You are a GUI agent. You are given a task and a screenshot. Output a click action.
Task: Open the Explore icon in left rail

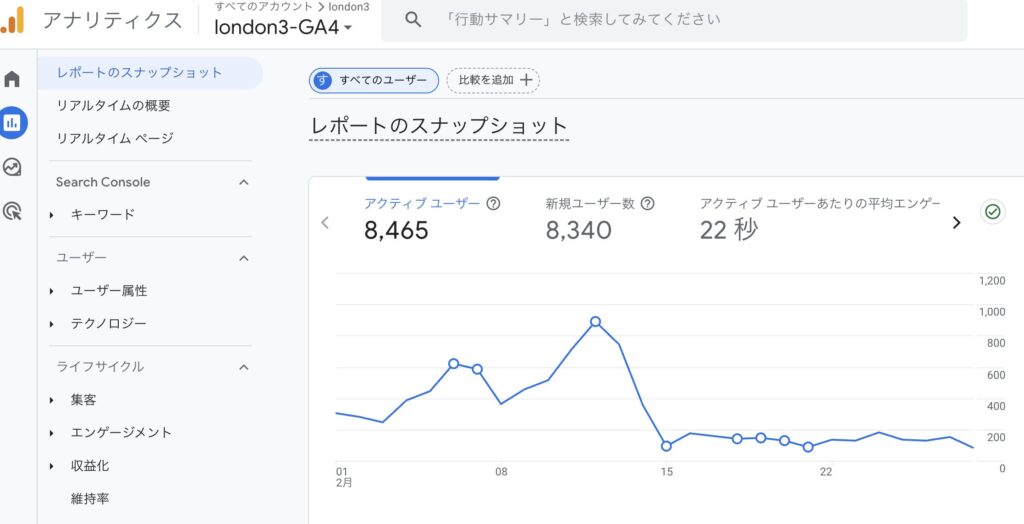(12, 167)
